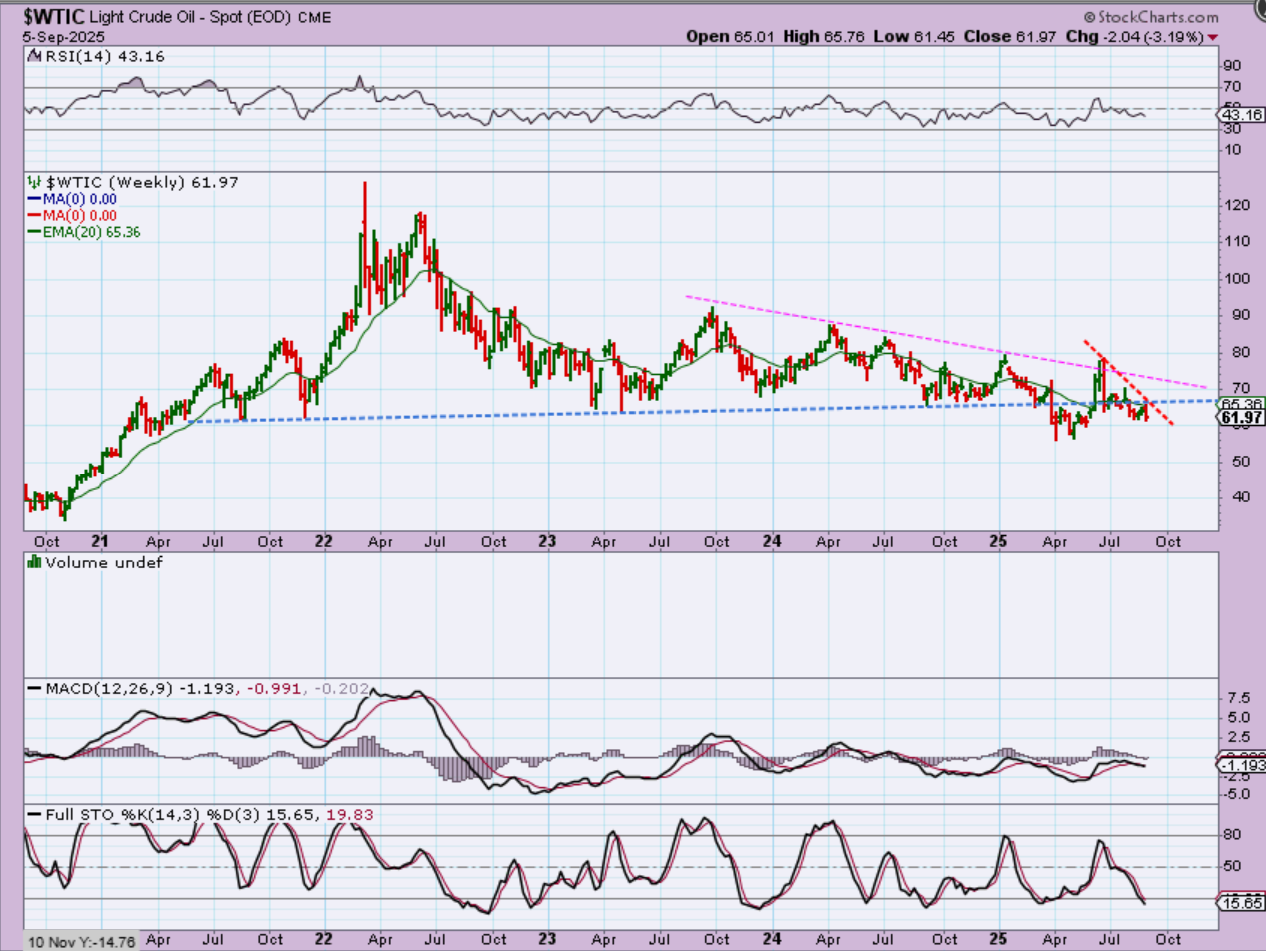Click the 15.65 stochastic value tag
The height and width of the screenshot is (951, 1266).
click(x=1241, y=902)
